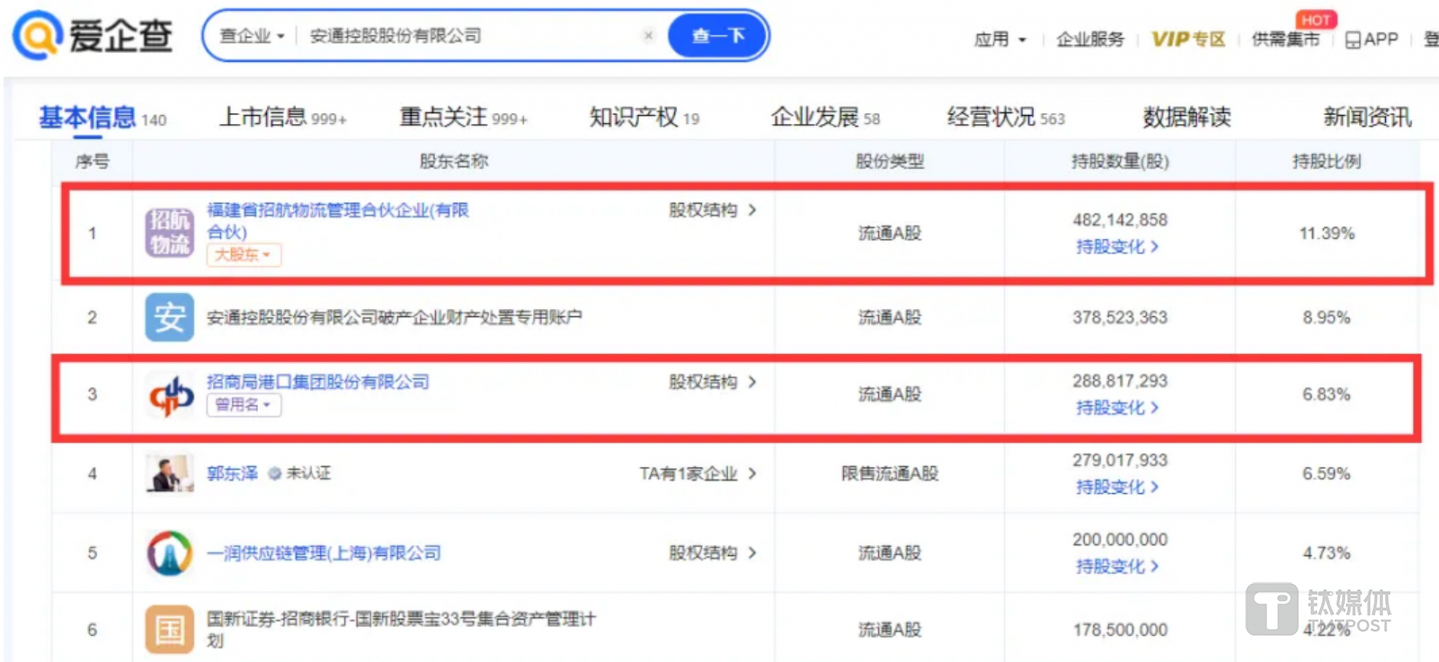Viewport: 1439px width, 662px height.
Task: Clear the search box with X icon
Action: [648, 36]
